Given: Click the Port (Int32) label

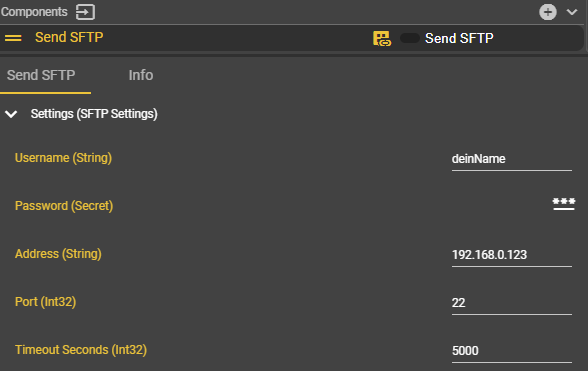Looking at the screenshot, I should [x=45, y=302].
